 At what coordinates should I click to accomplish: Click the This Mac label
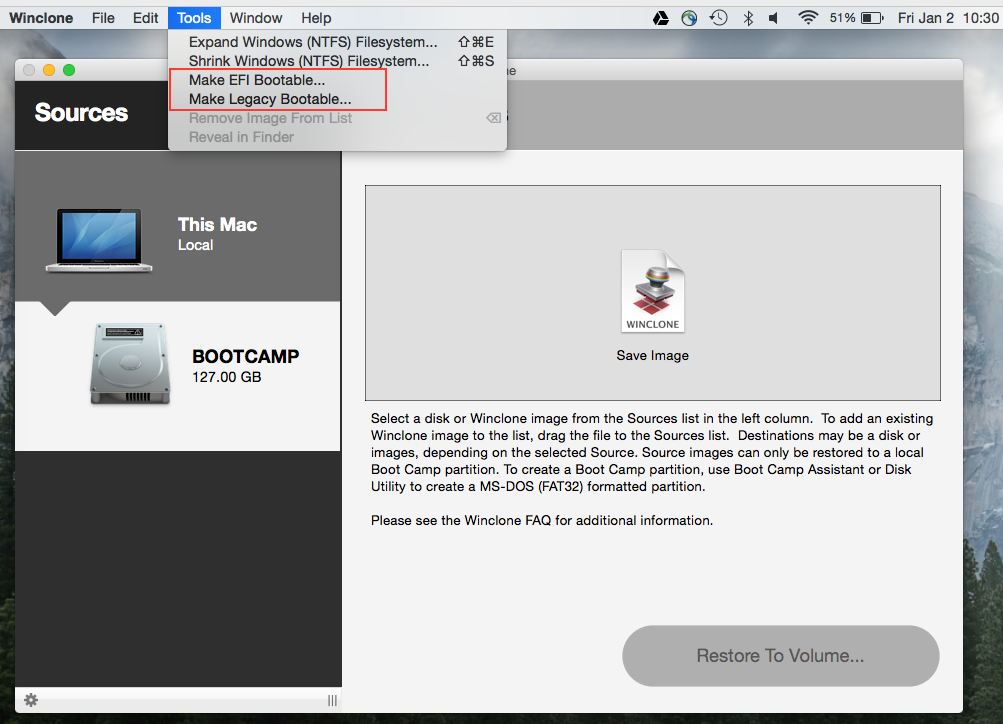[217, 224]
